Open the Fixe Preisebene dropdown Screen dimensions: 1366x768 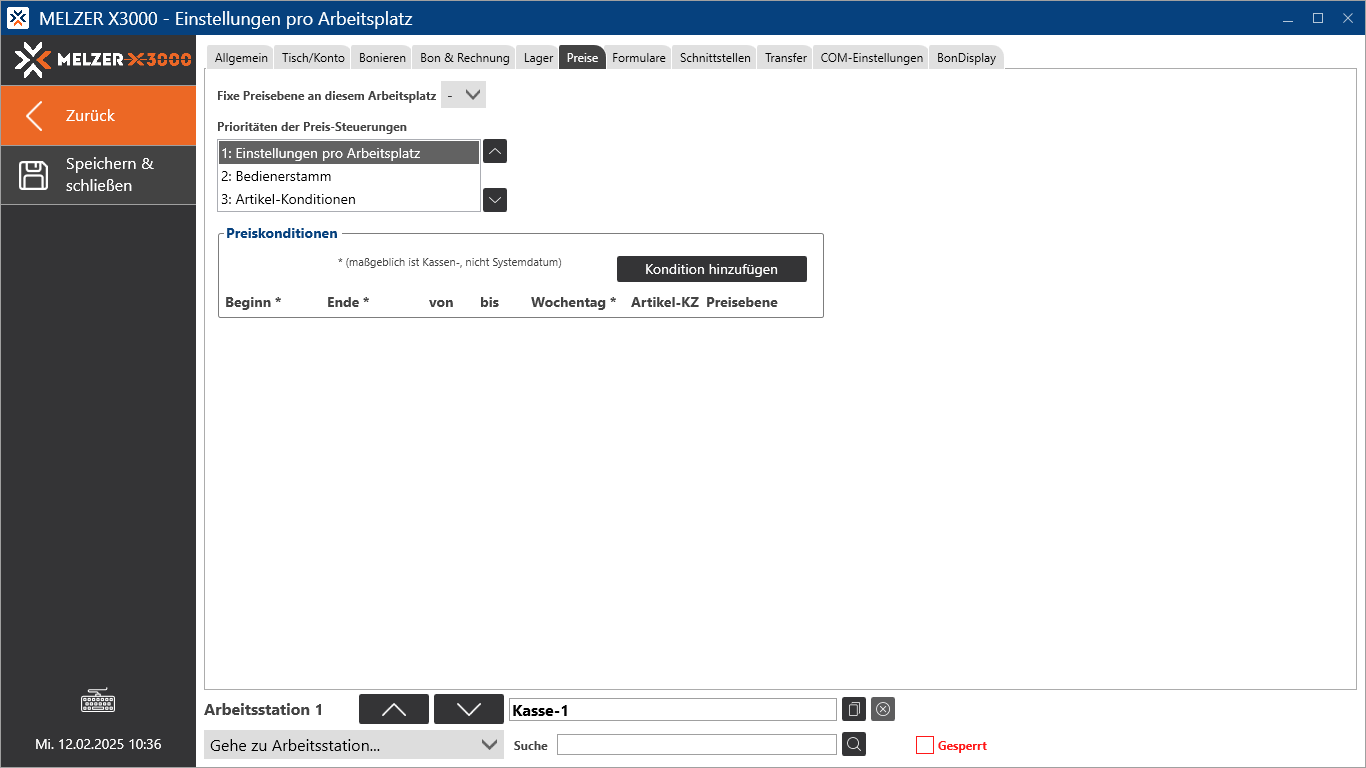coord(463,94)
